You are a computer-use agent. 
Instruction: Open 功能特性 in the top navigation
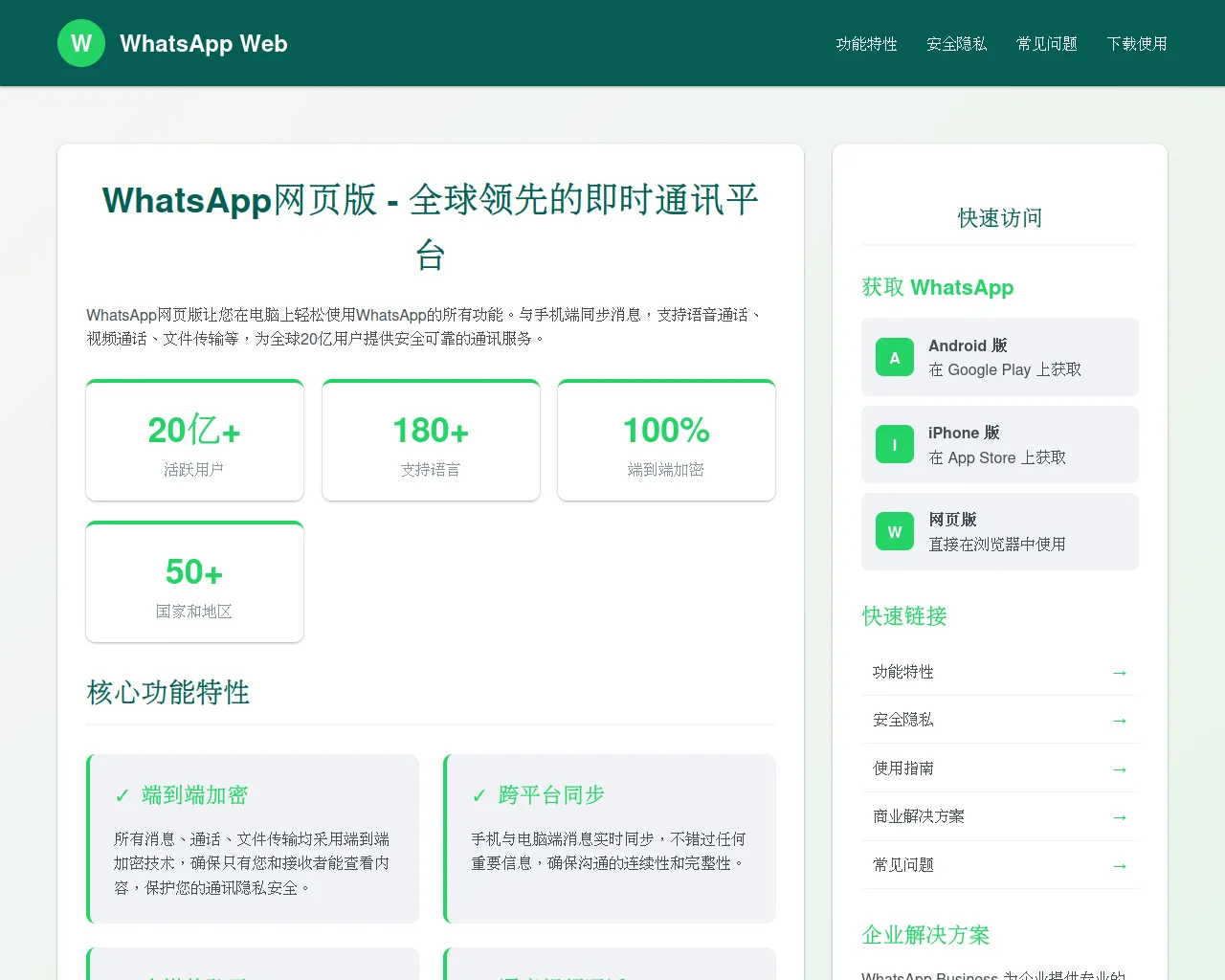866,43
